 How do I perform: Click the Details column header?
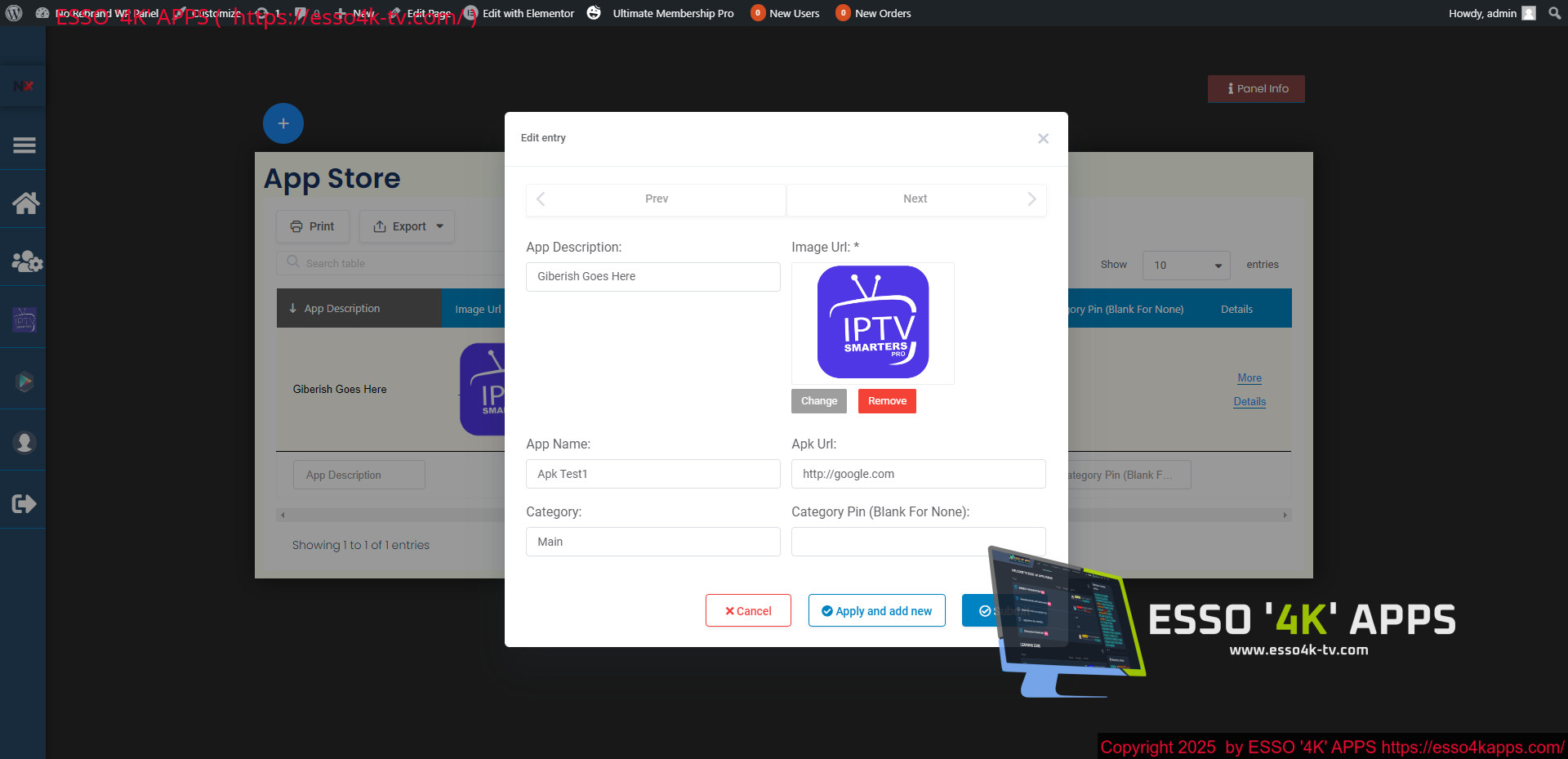click(1236, 309)
